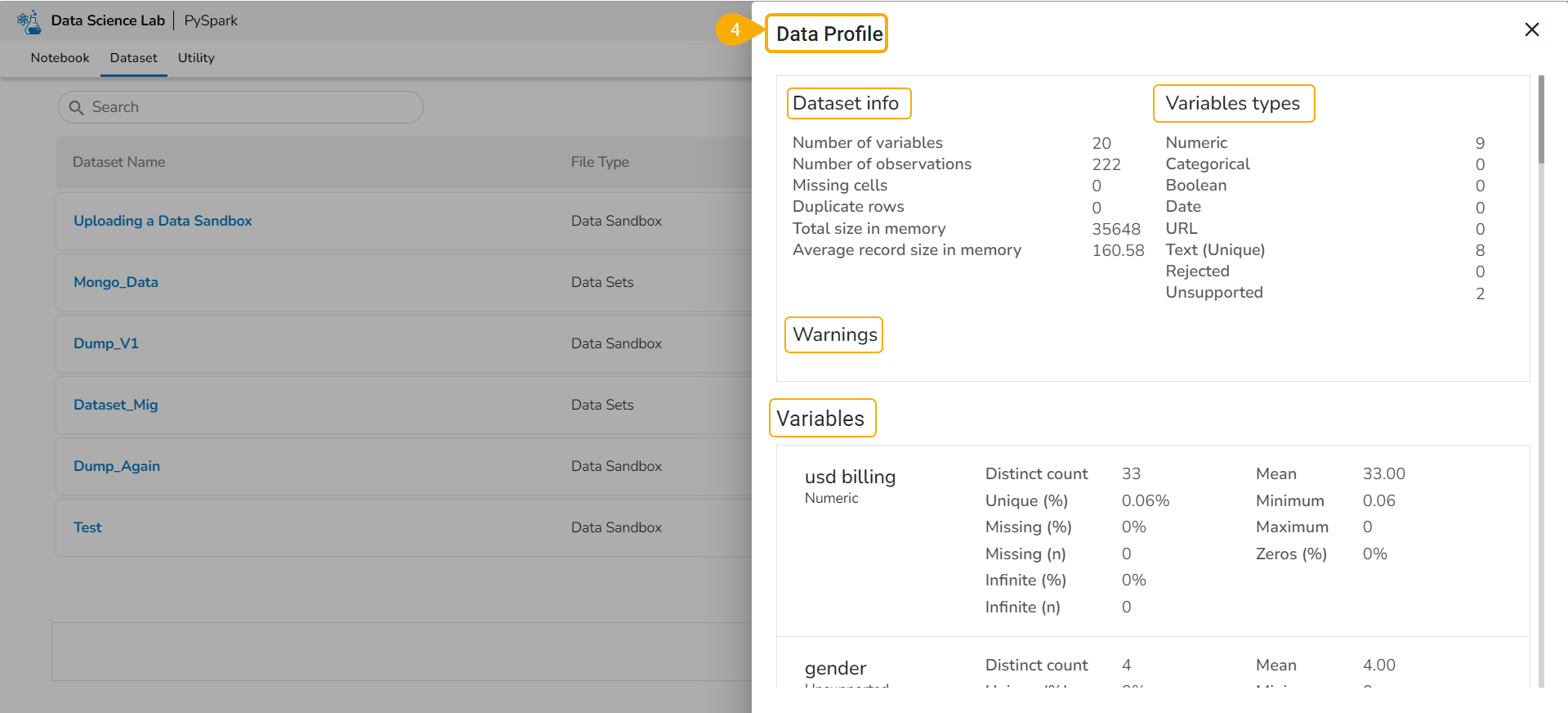Click the Dataset Name column header
Image resolution: width=1568 pixels, height=713 pixels.
point(119,162)
